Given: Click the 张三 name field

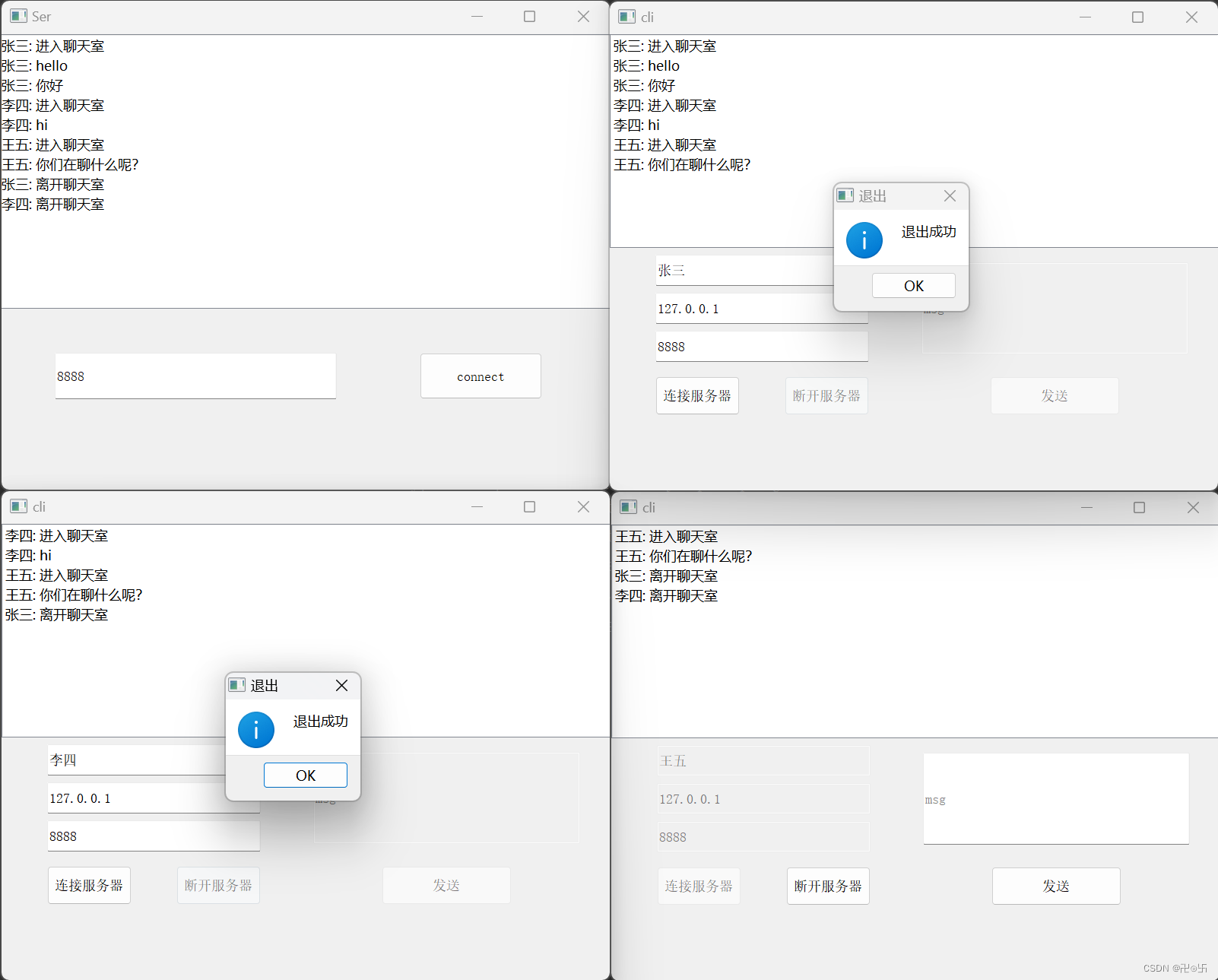Looking at the screenshot, I should (745, 271).
